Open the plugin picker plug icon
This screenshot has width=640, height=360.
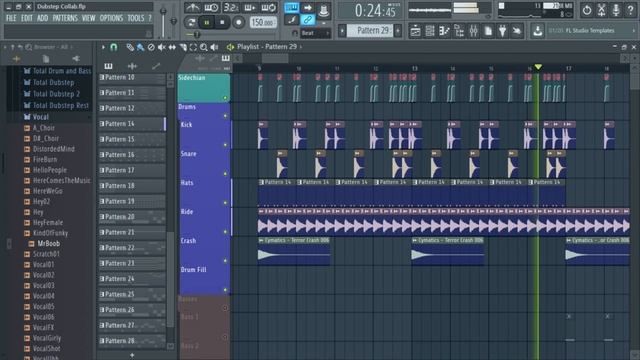coord(502,31)
